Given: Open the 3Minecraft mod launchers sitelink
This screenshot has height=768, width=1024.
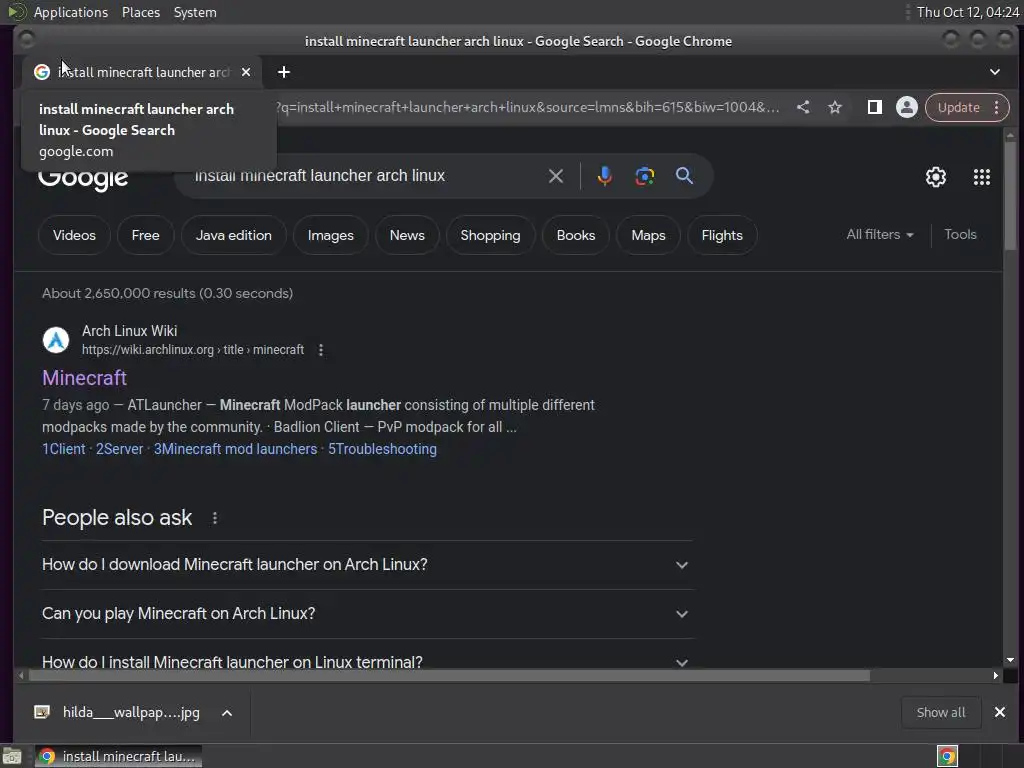Looking at the screenshot, I should pyautogui.click(x=235, y=449).
